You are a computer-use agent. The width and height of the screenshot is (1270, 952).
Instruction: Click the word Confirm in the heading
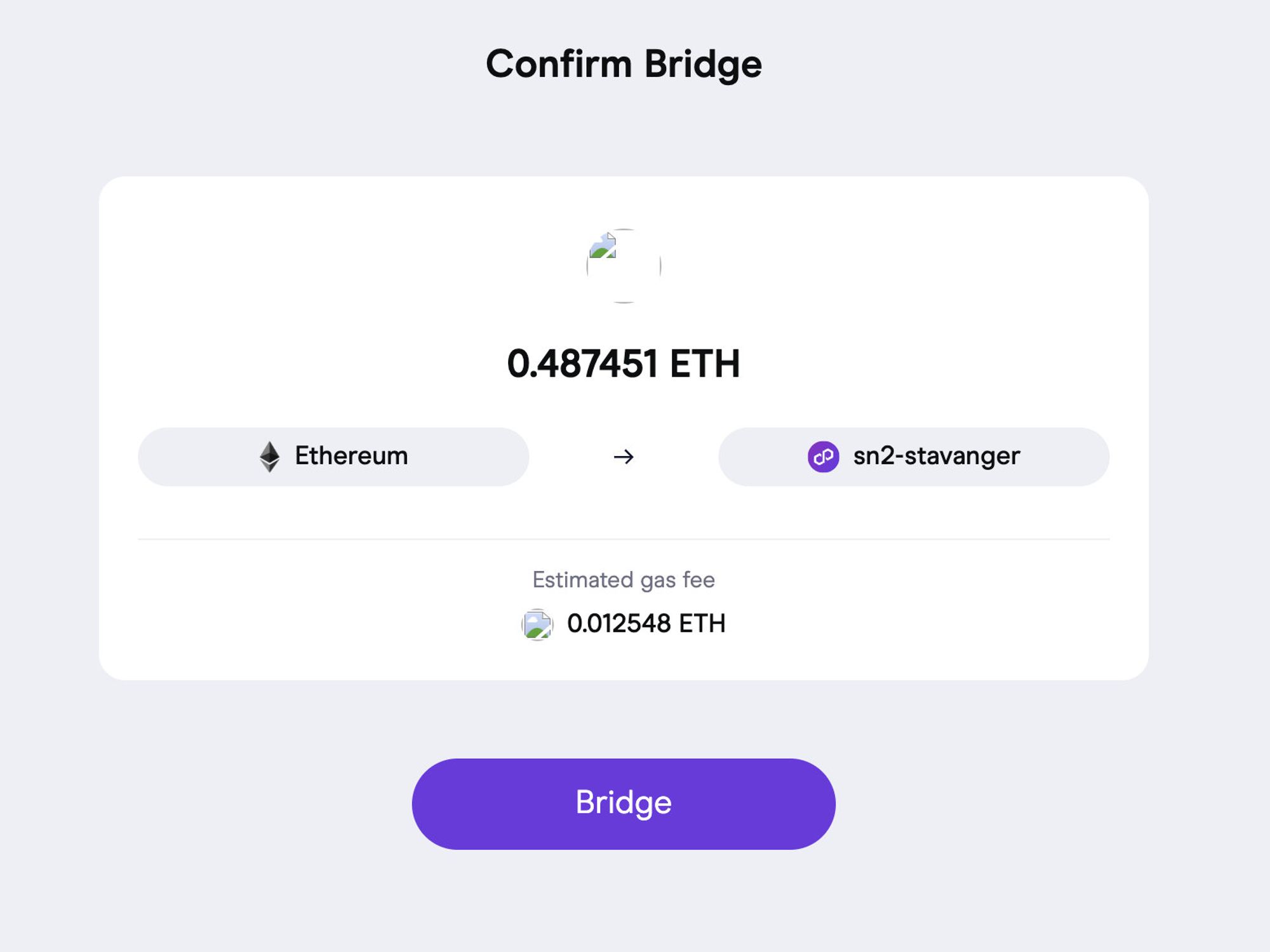[559, 64]
